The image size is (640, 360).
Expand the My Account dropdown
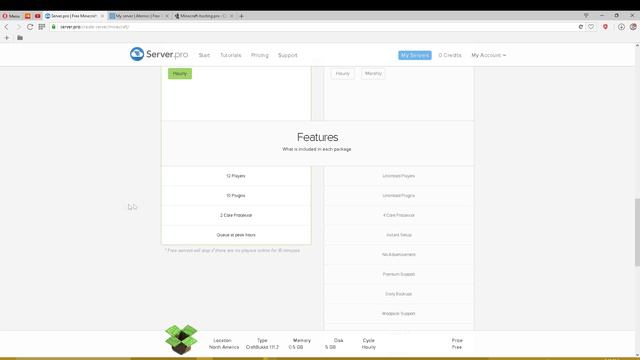tap(489, 55)
